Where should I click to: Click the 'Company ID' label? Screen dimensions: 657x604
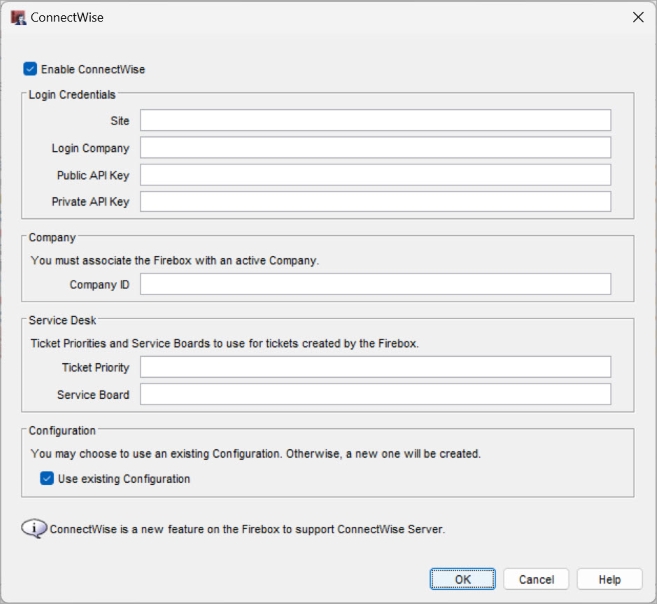tap(100, 285)
